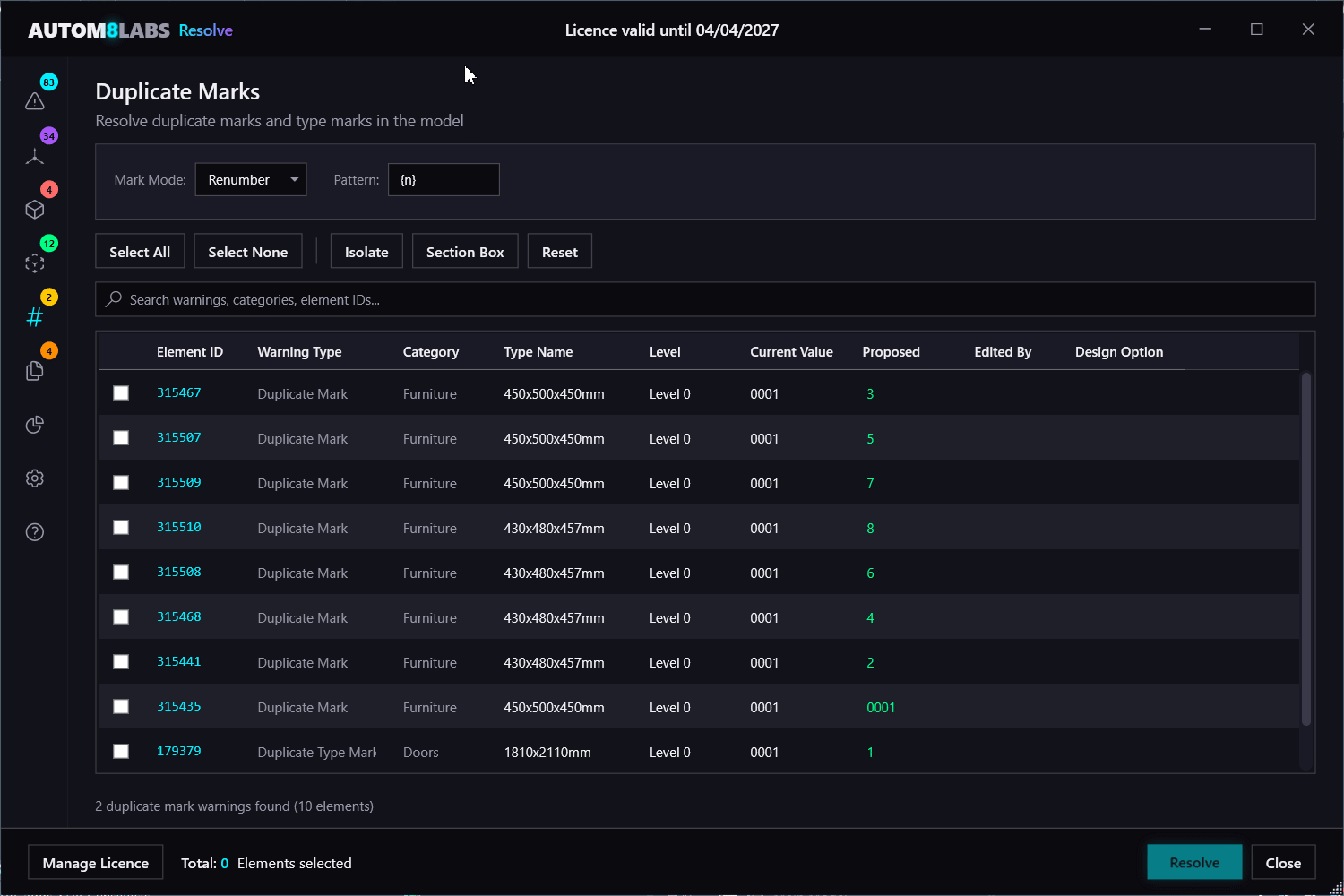Open the warnings triangle sidebar icon
This screenshot has width=1344, height=896.
(35, 101)
